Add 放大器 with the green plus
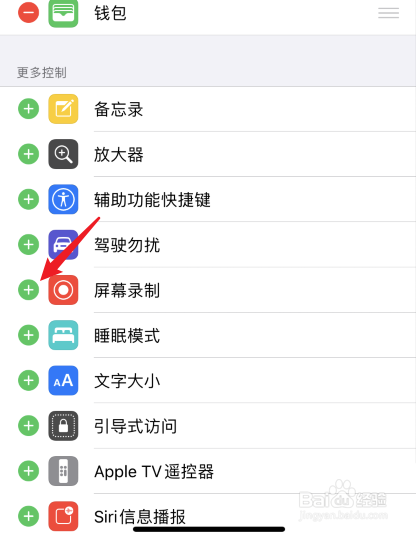 click(x=29, y=154)
